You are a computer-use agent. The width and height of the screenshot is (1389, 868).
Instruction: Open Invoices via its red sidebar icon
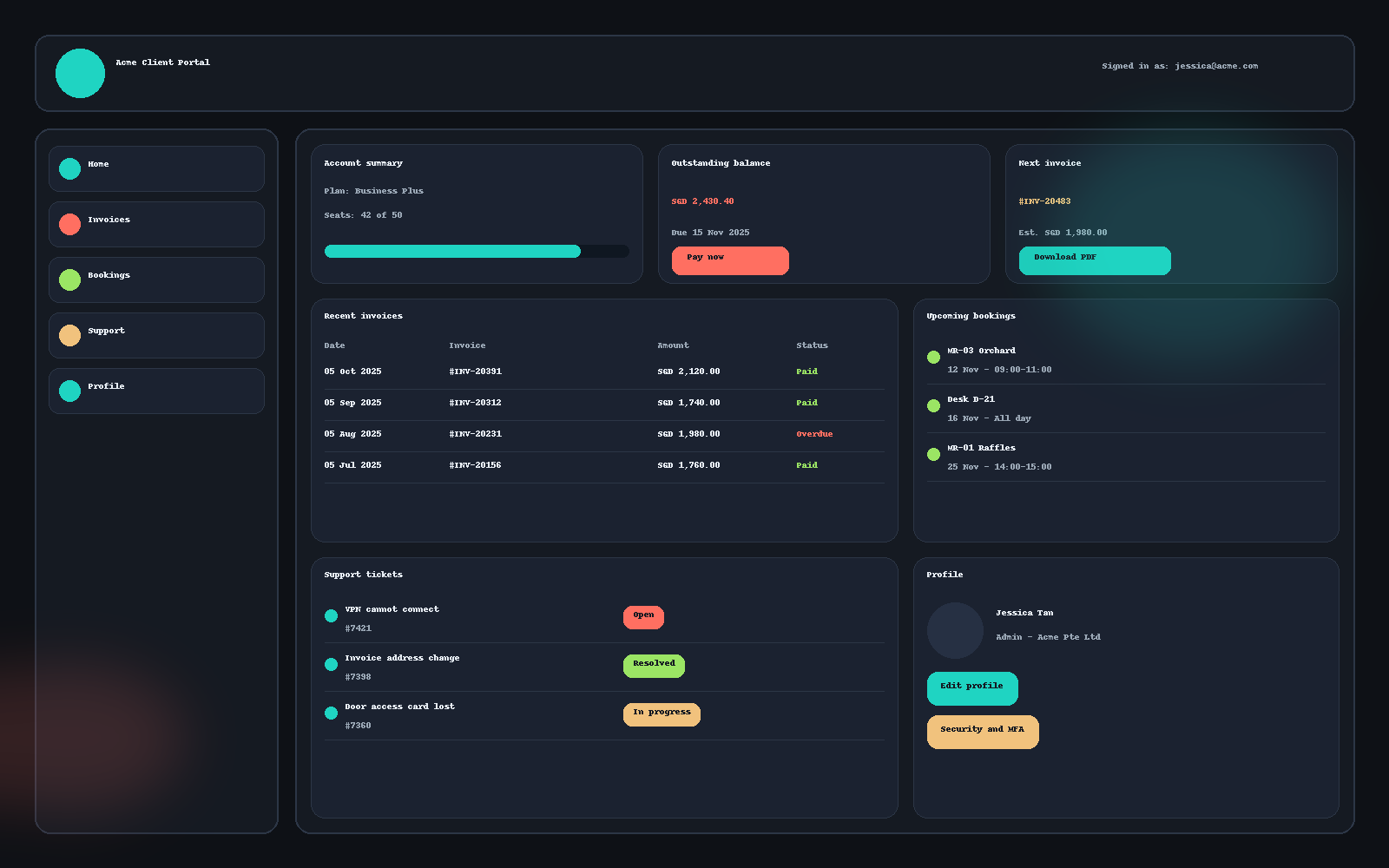pyautogui.click(x=69, y=224)
